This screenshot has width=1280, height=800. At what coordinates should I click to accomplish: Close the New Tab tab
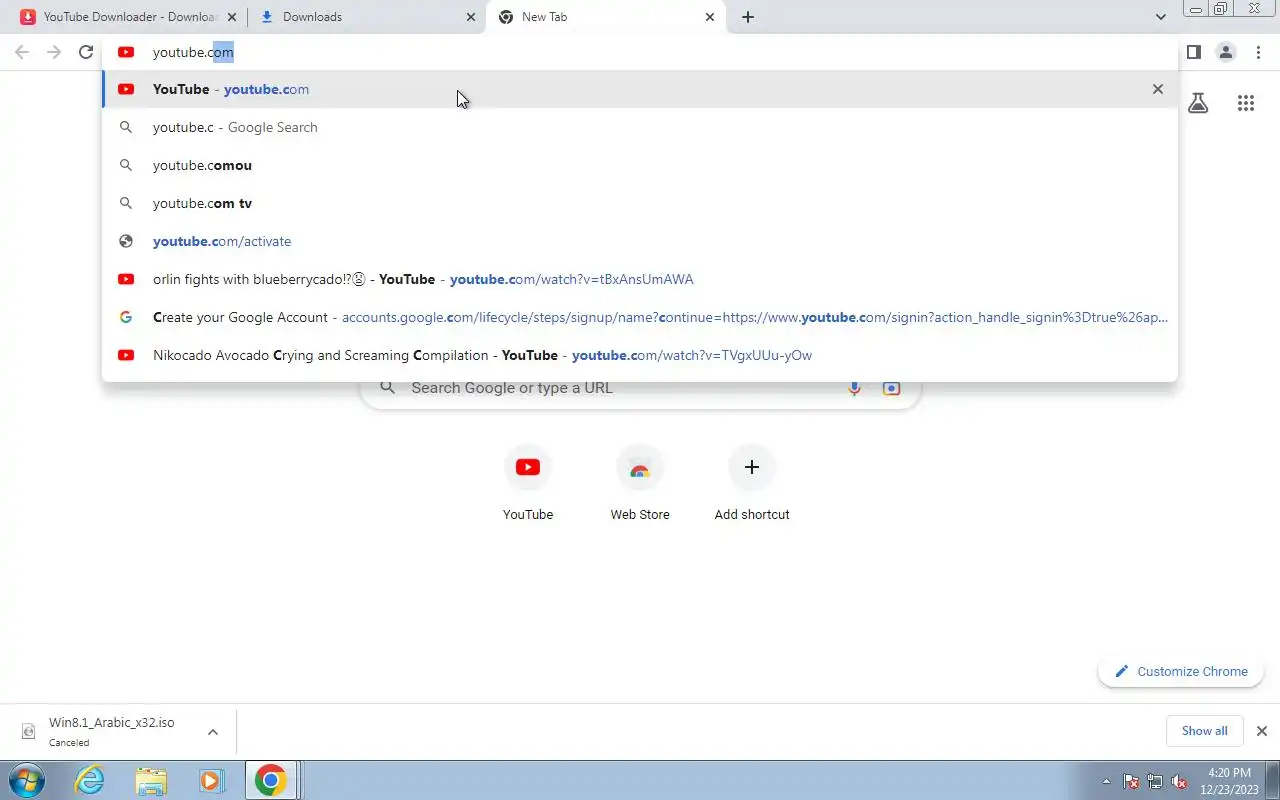tap(710, 17)
